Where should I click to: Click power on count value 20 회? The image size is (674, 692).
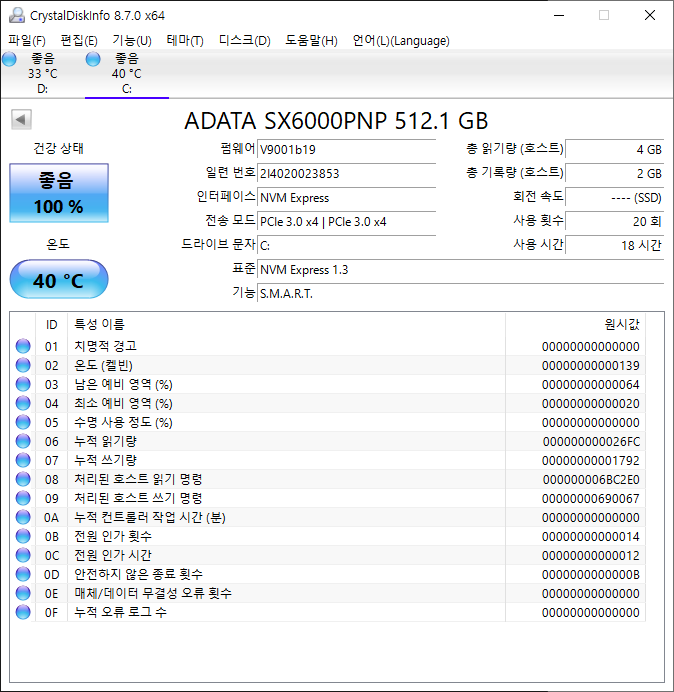614,221
